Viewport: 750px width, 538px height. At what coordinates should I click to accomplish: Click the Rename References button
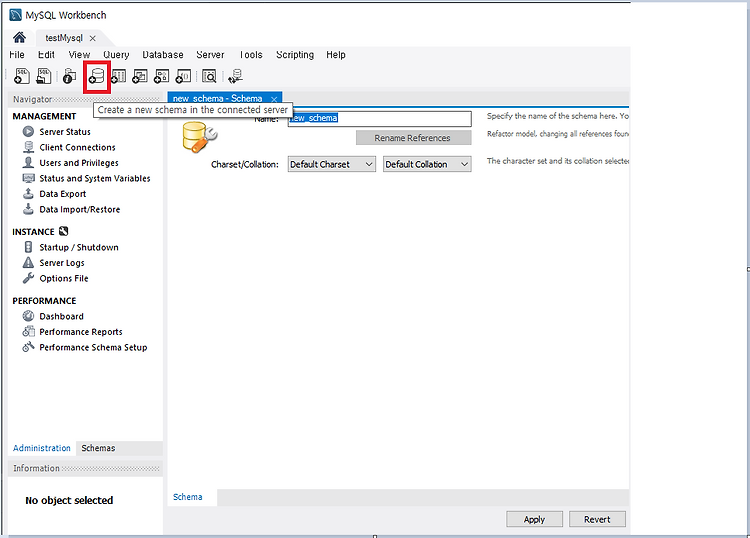pyautogui.click(x=413, y=138)
